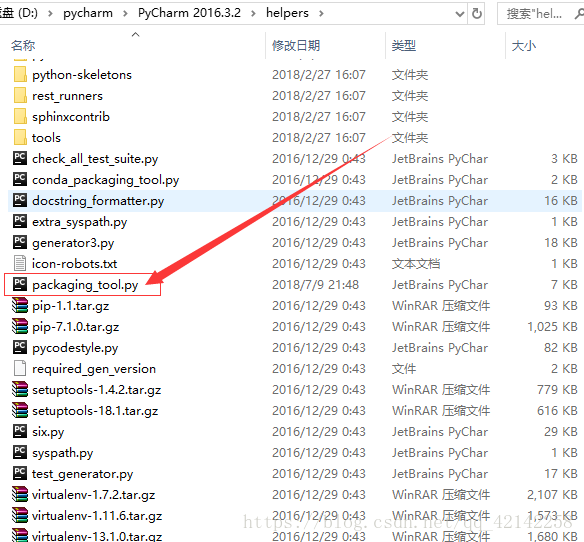
Task: Click the pip-7.1.0.tar.gz WinRAR archive icon
Action: [20, 326]
